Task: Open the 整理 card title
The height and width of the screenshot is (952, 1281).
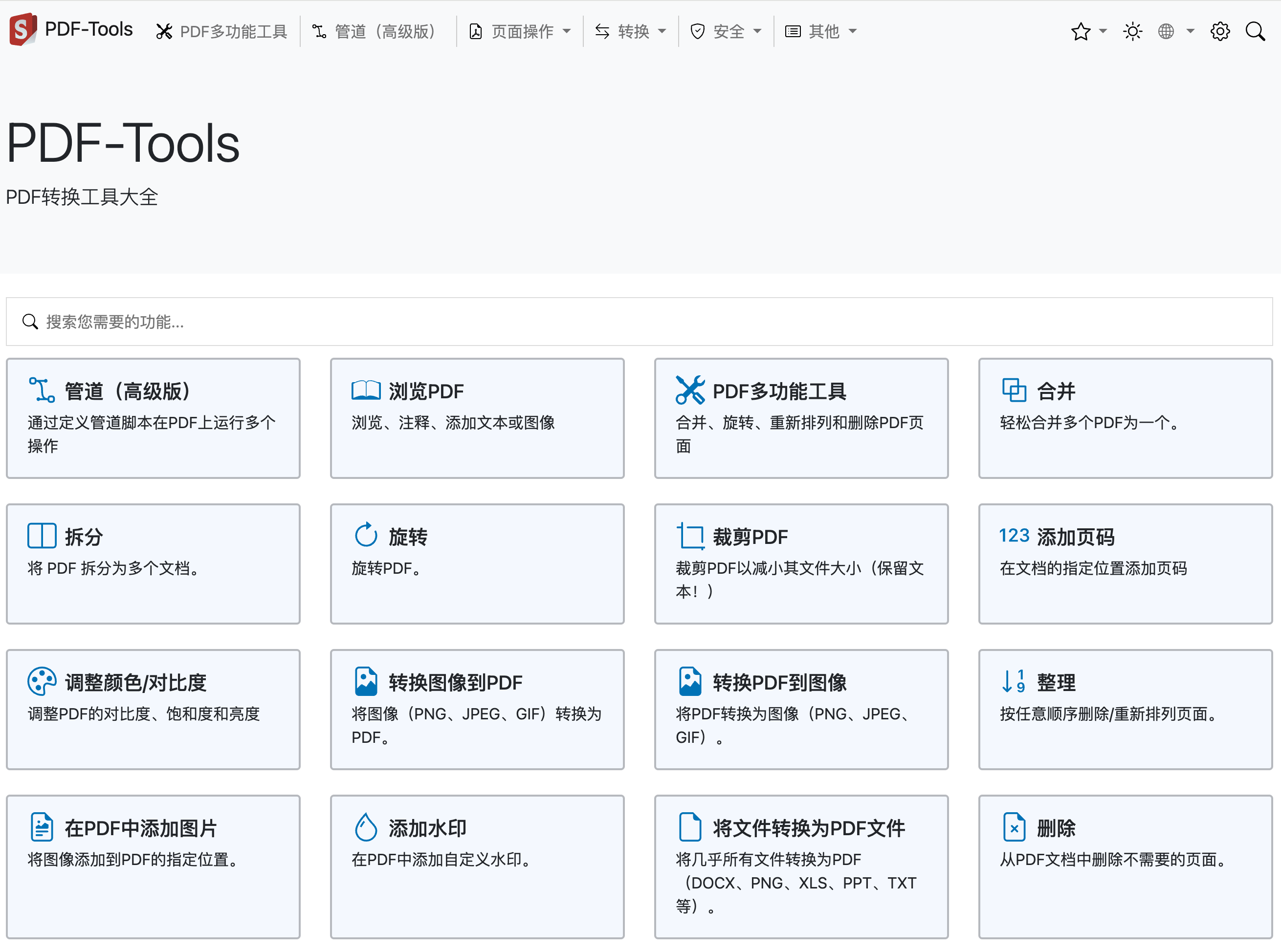Action: [x=1056, y=682]
